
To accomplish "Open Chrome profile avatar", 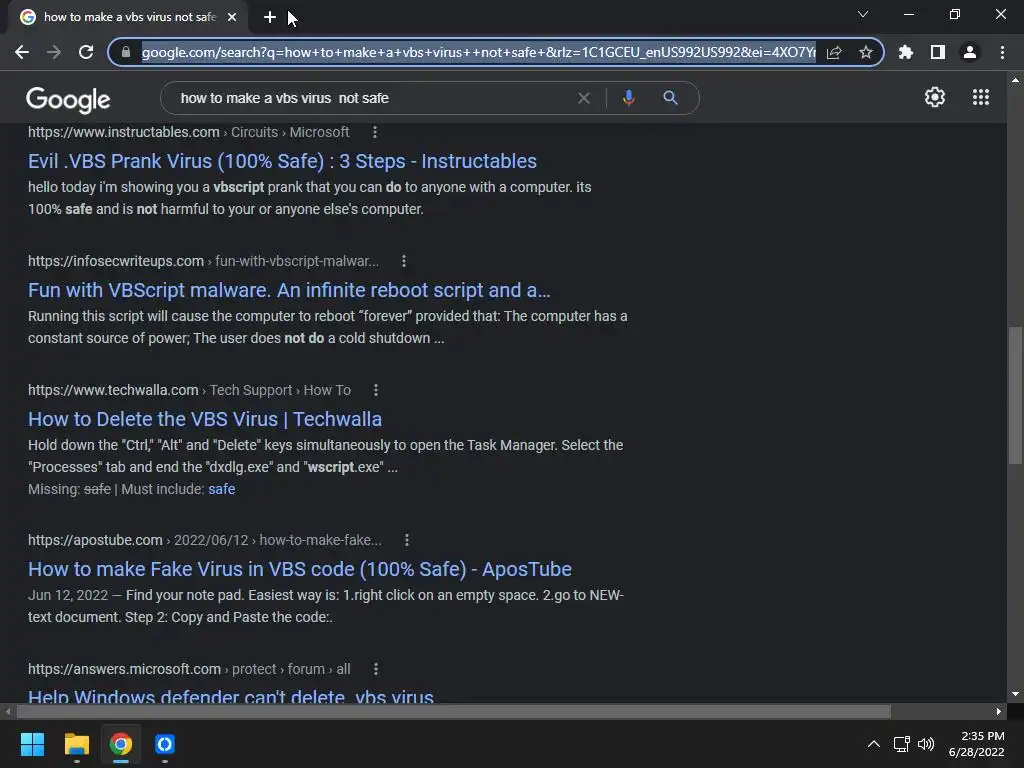I will click(x=970, y=52).
